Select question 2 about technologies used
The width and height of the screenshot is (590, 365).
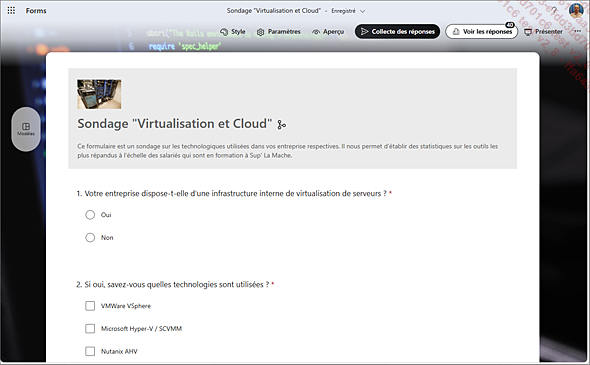pyautogui.click(x=175, y=284)
